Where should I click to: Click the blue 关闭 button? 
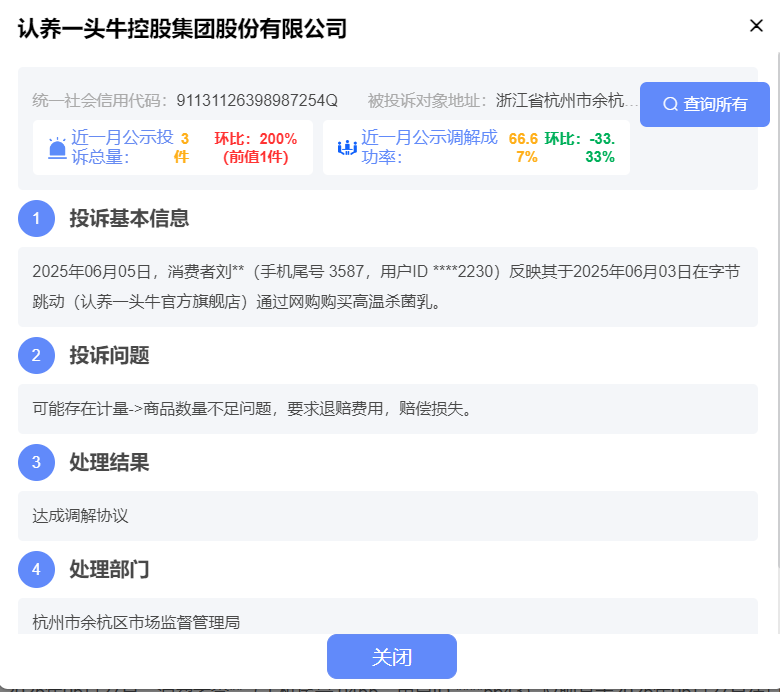click(391, 657)
